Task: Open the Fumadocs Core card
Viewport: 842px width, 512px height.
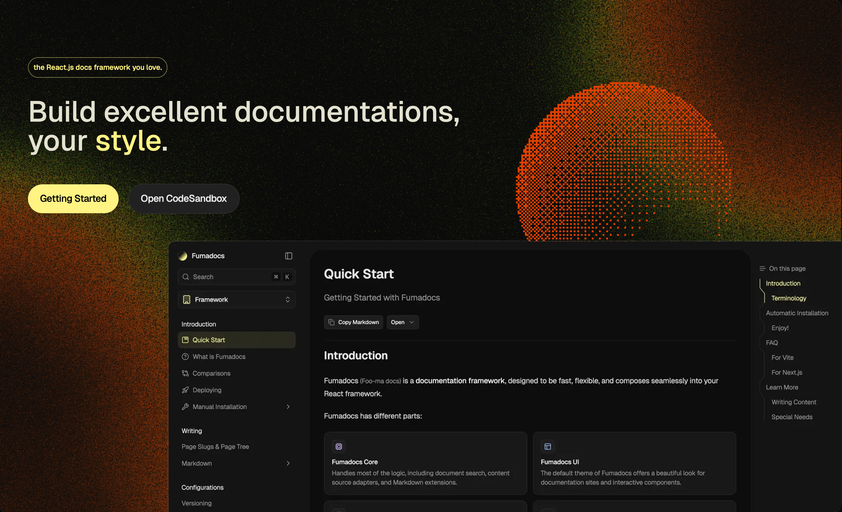Action: tap(425, 463)
